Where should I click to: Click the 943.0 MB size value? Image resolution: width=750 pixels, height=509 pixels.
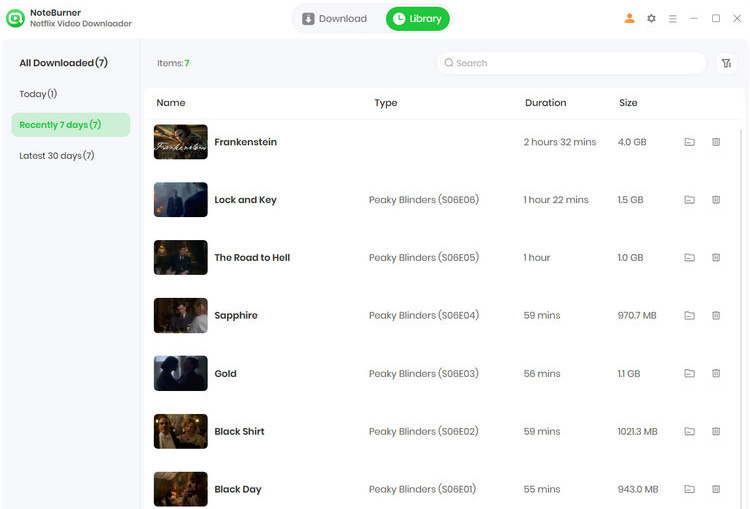[x=638, y=489]
